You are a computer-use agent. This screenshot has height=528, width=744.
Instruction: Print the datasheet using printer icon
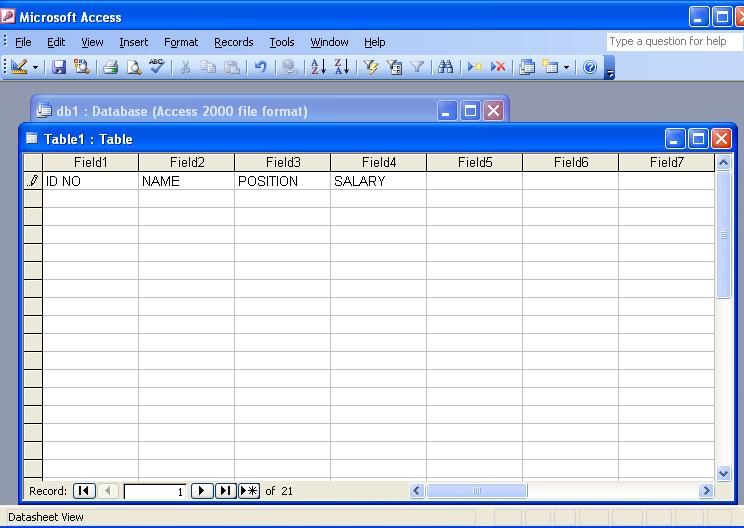(111, 67)
